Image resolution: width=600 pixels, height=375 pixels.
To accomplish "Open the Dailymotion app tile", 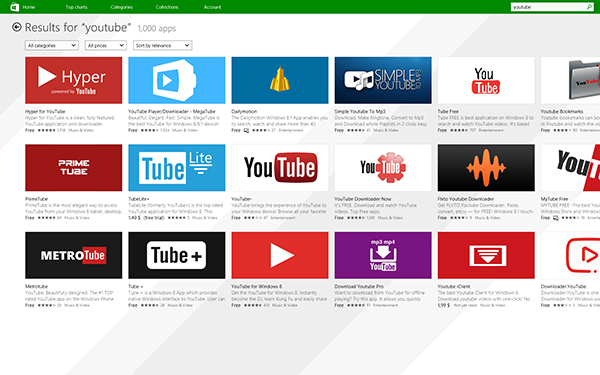I will (280, 80).
